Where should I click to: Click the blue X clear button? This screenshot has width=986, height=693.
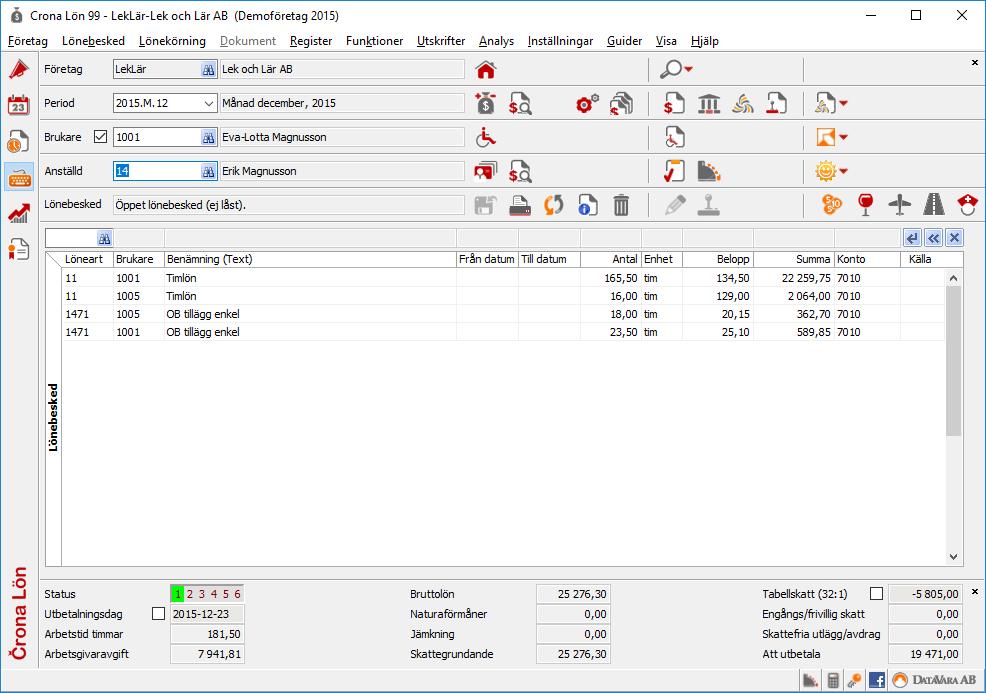click(955, 238)
